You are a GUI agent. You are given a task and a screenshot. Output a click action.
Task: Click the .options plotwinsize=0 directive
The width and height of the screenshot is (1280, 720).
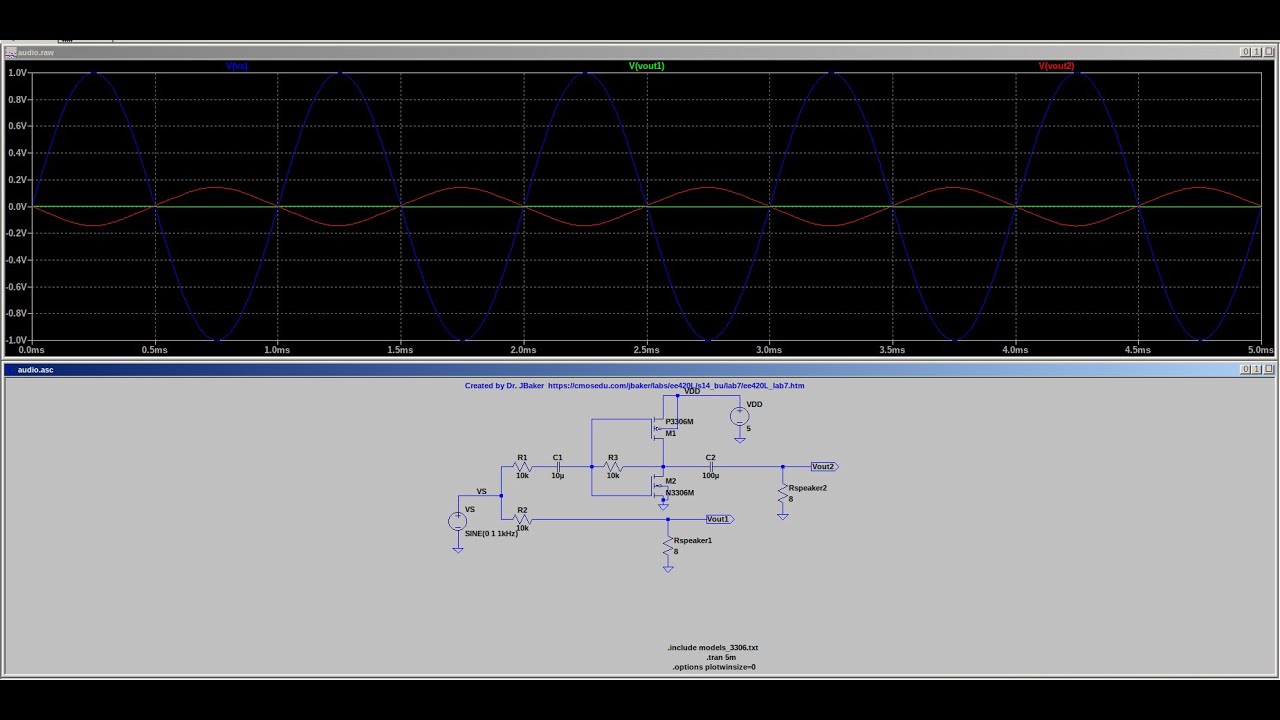714,667
